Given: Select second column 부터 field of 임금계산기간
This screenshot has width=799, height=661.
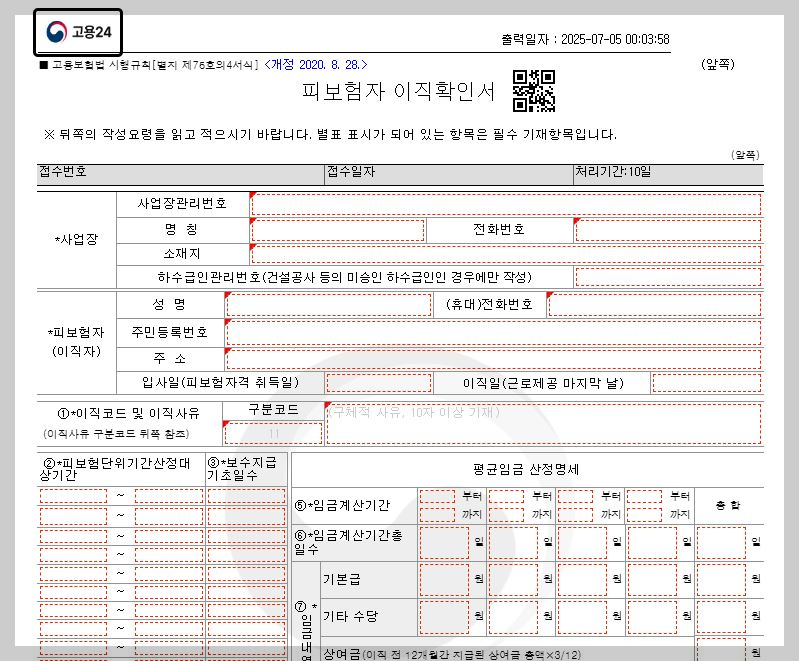Looking at the screenshot, I should click(x=507, y=496).
